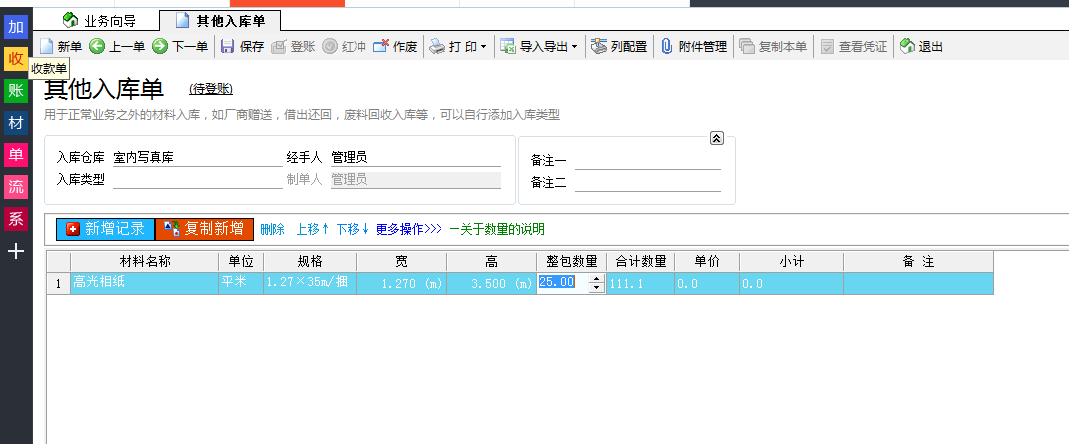Click the 备注一 input field
Image resolution: width=1069 pixels, height=444 pixels.
[648, 161]
